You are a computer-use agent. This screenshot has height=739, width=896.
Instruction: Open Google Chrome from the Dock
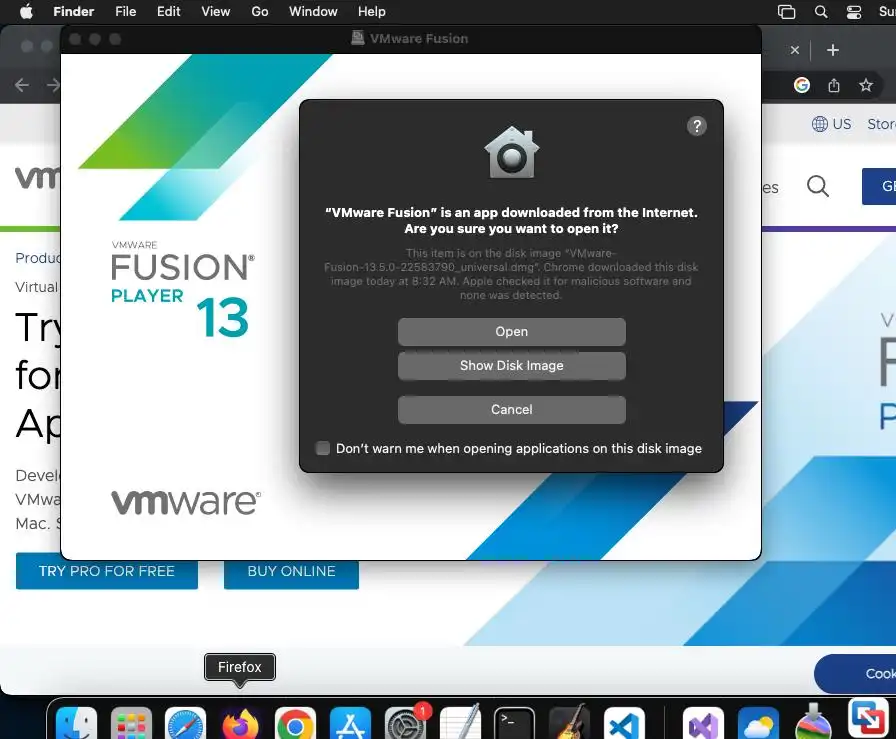295,724
